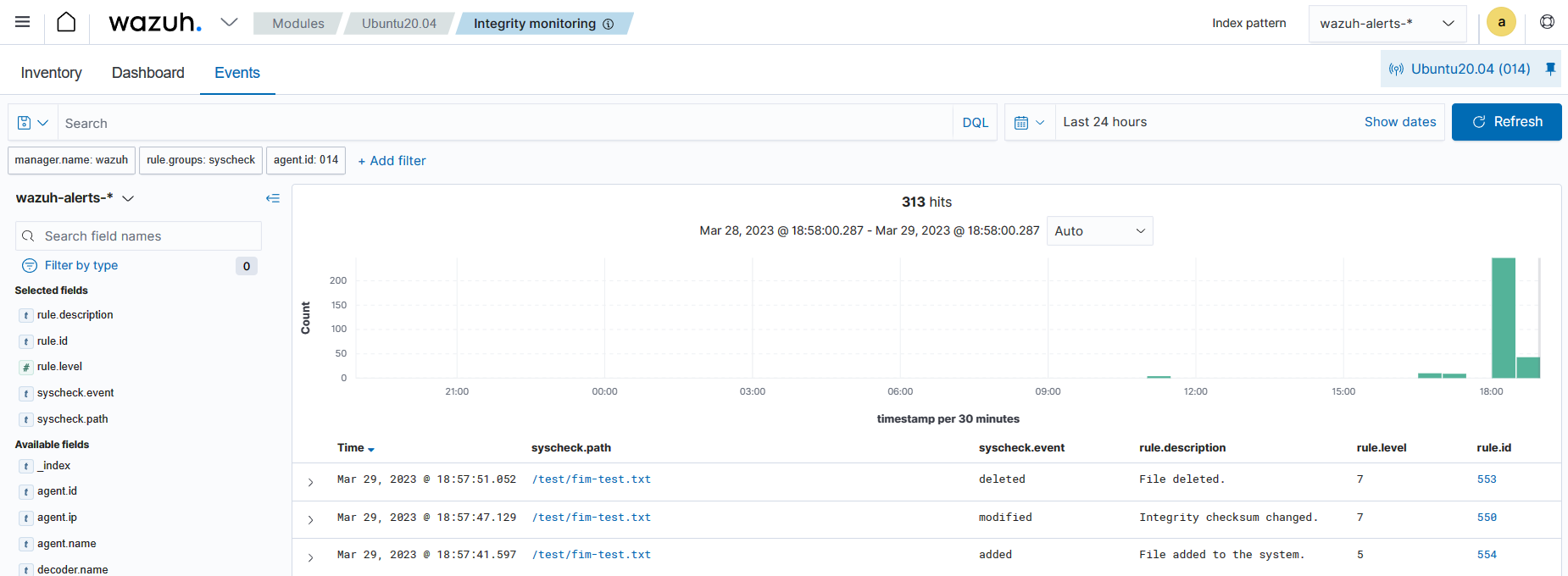1568x576 pixels.
Task: Select the decoder.name available field
Action: click(72, 569)
